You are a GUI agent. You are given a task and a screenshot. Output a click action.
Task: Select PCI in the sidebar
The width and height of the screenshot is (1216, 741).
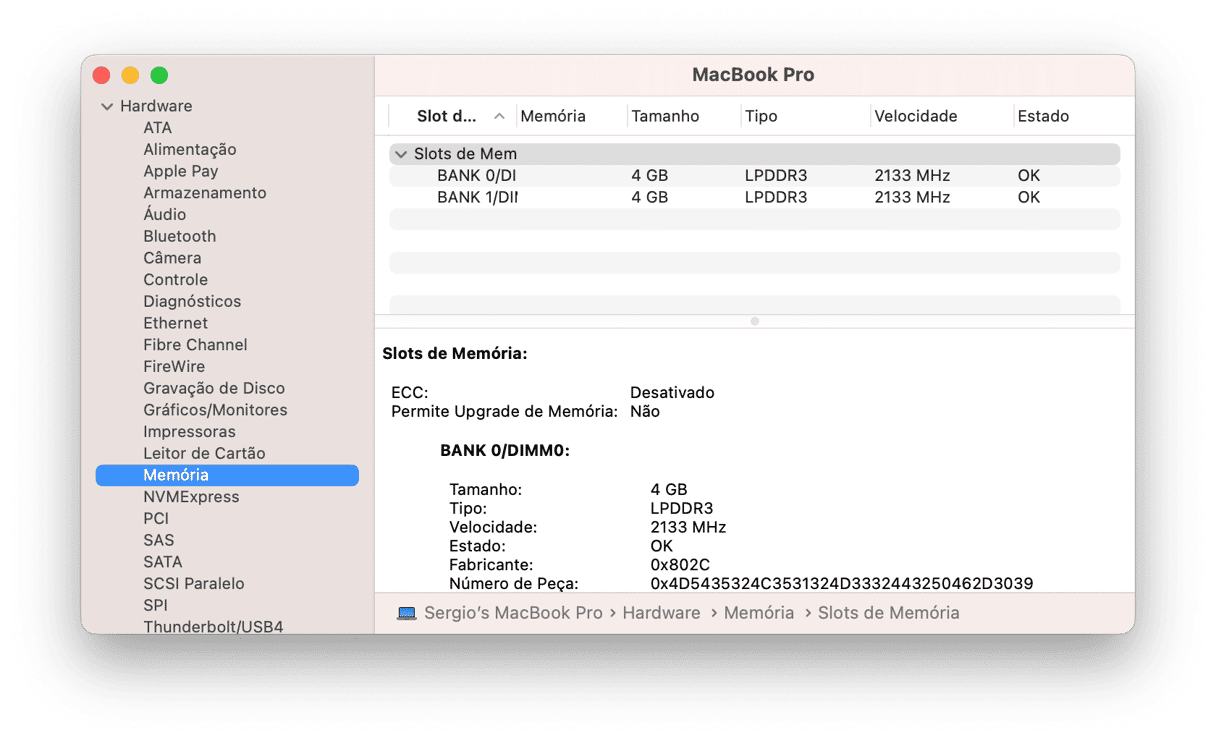click(156, 518)
